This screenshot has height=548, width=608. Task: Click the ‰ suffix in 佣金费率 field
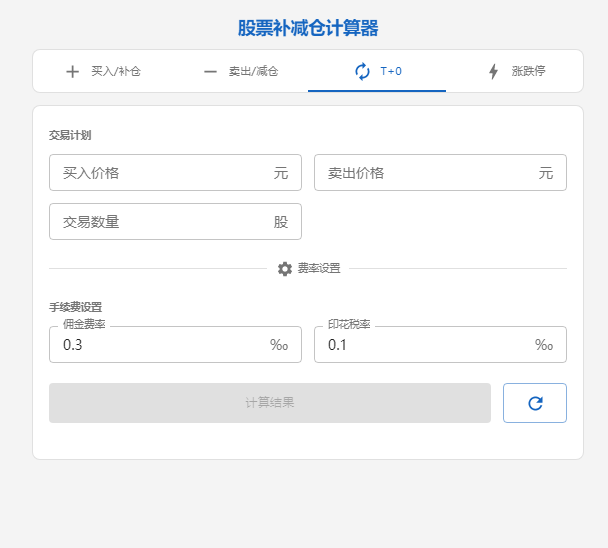click(x=279, y=345)
